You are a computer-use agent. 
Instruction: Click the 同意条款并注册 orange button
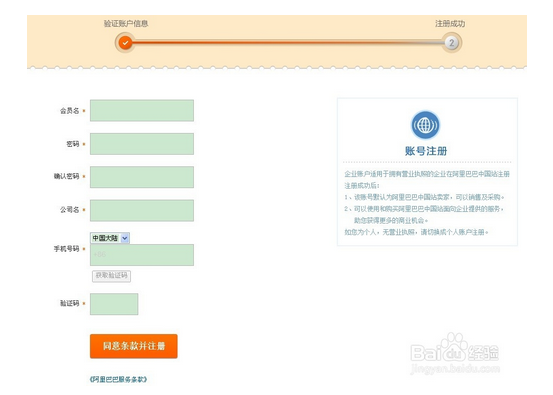tap(134, 346)
